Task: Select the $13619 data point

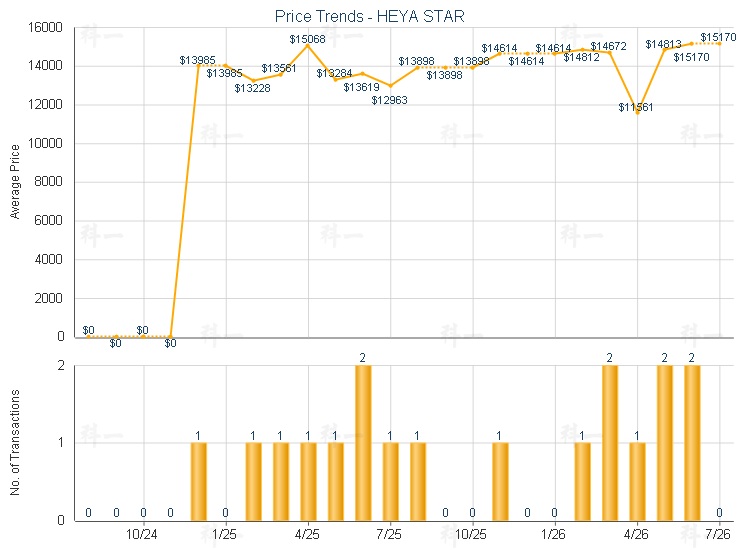Action: pyautogui.click(x=363, y=74)
